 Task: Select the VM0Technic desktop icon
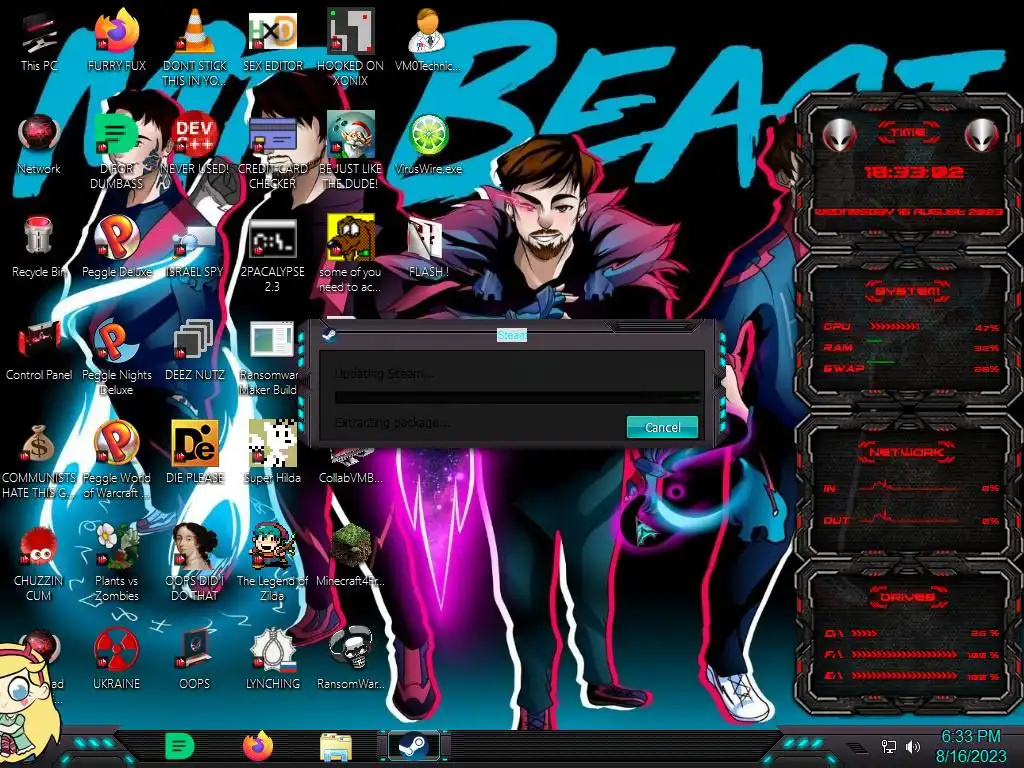pos(428,40)
